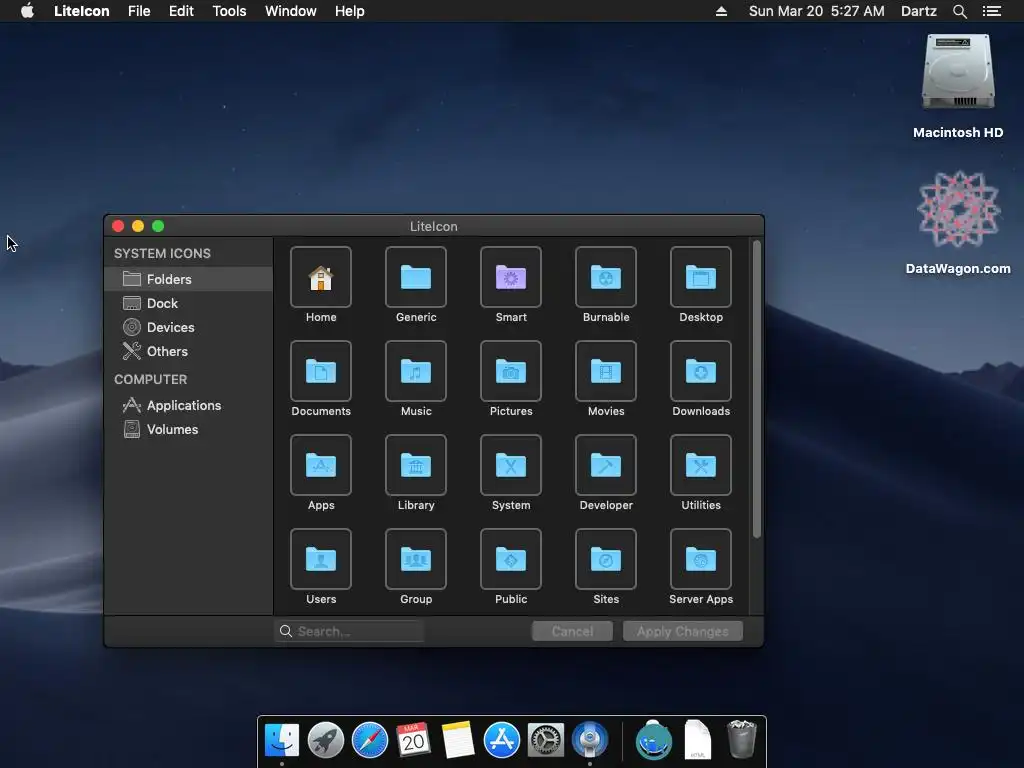The width and height of the screenshot is (1024, 768).
Task: Pick the Burnable folder icon
Action: click(x=606, y=277)
